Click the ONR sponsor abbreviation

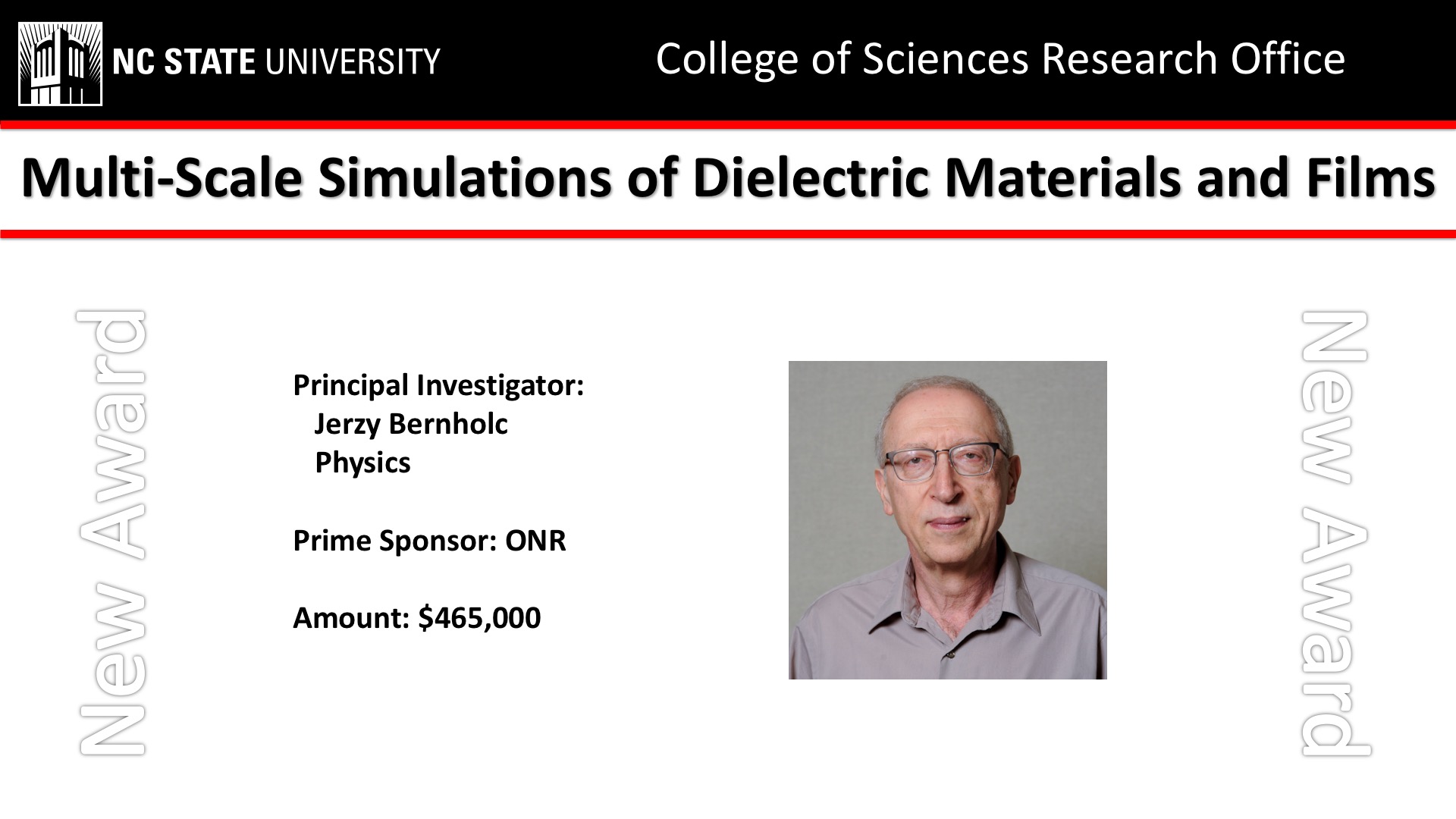(x=535, y=541)
